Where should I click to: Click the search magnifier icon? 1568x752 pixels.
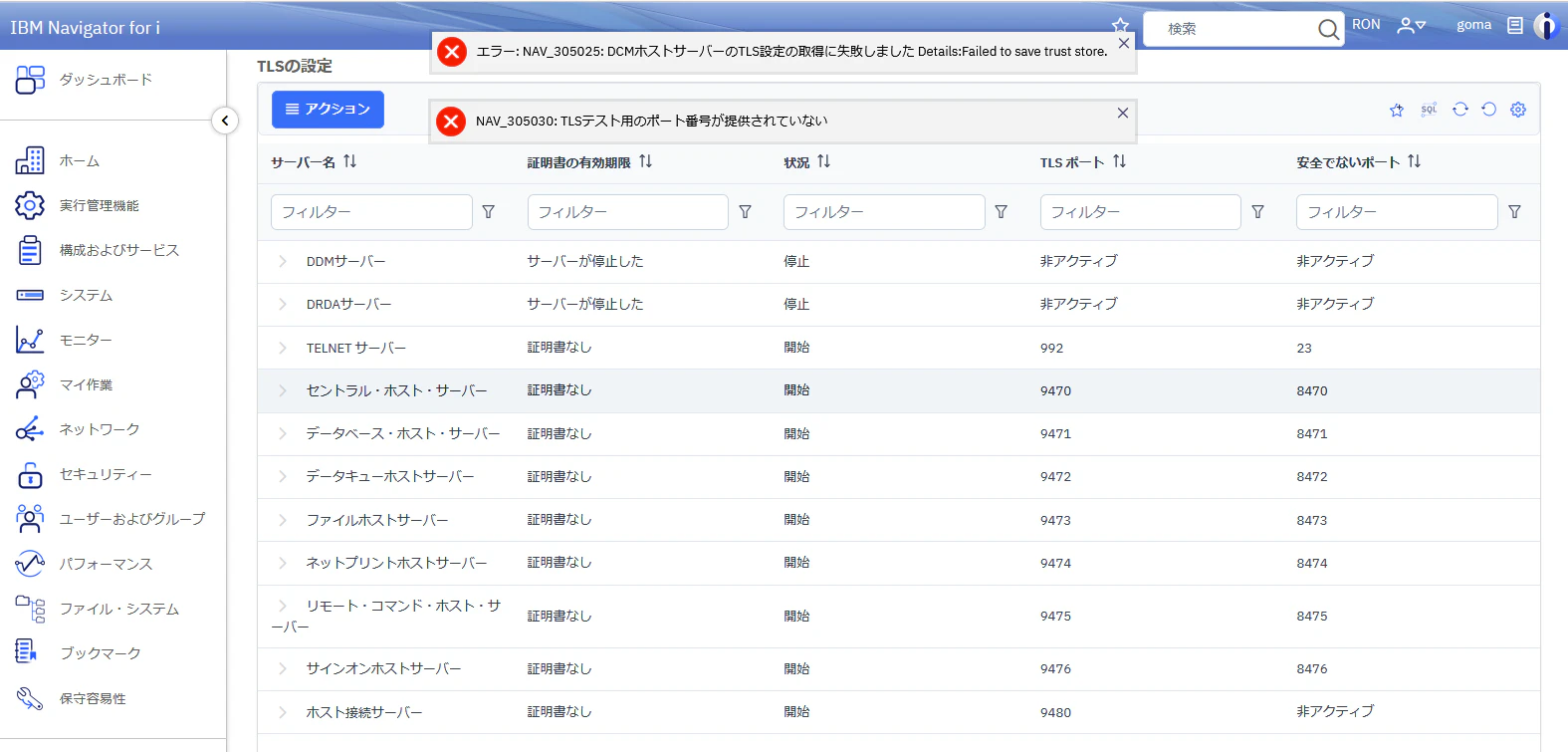click(1328, 29)
